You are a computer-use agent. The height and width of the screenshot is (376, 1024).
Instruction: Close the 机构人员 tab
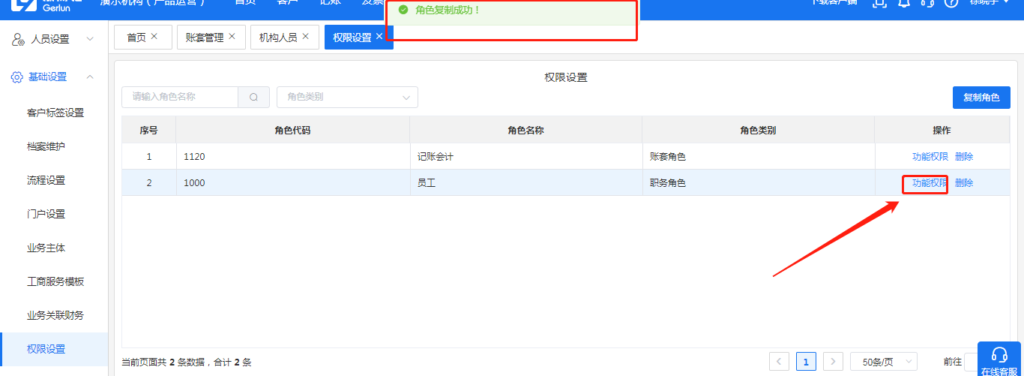tap(305, 37)
